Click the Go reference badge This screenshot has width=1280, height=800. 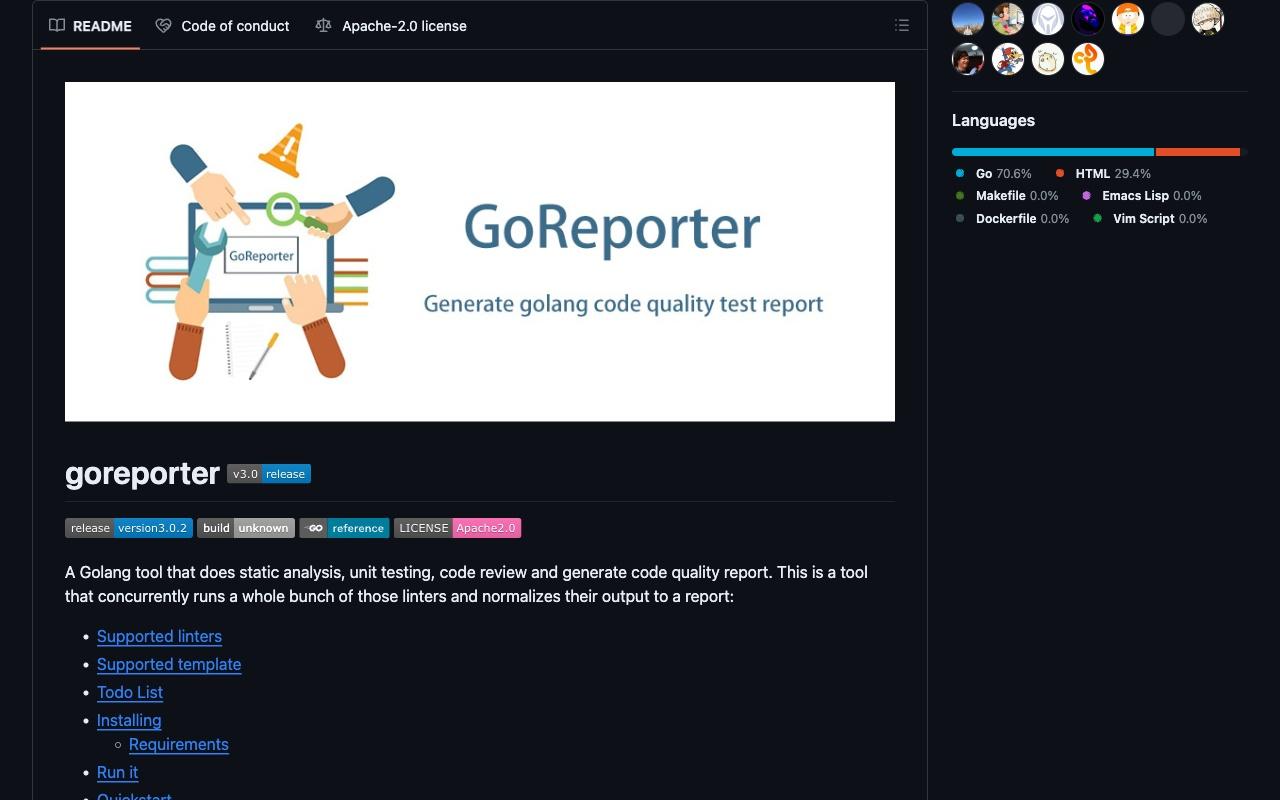[344, 528]
